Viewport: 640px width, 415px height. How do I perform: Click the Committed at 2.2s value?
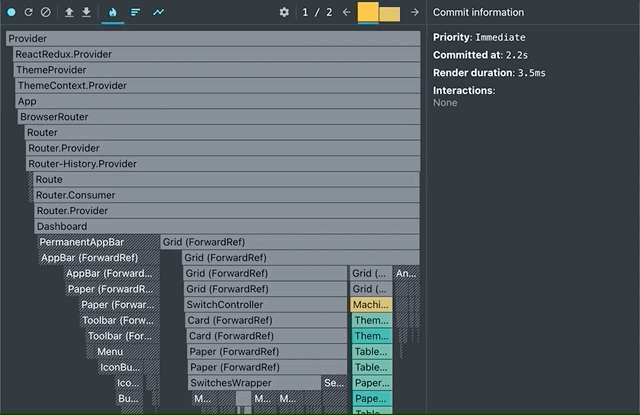(517, 55)
